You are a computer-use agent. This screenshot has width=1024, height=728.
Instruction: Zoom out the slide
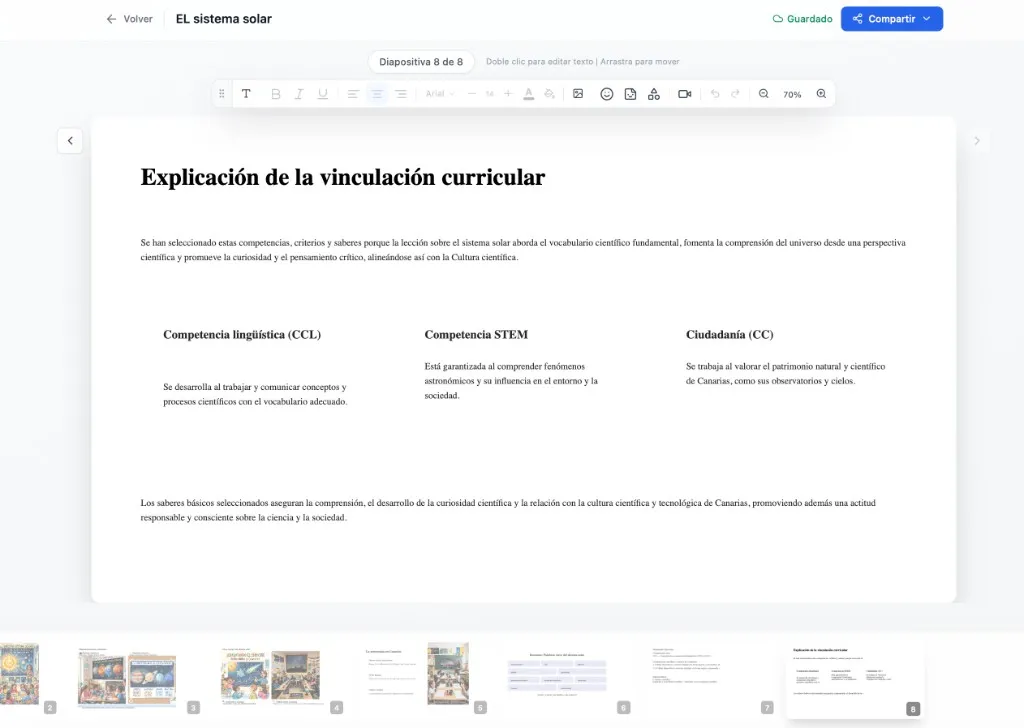point(763,94)
